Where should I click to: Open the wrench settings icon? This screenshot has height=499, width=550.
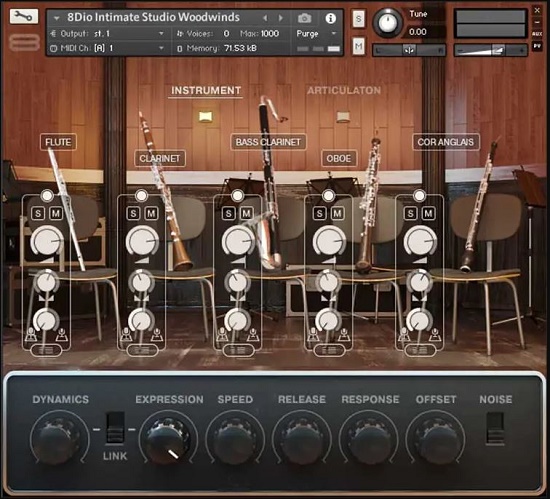click(x=24, y=16)
